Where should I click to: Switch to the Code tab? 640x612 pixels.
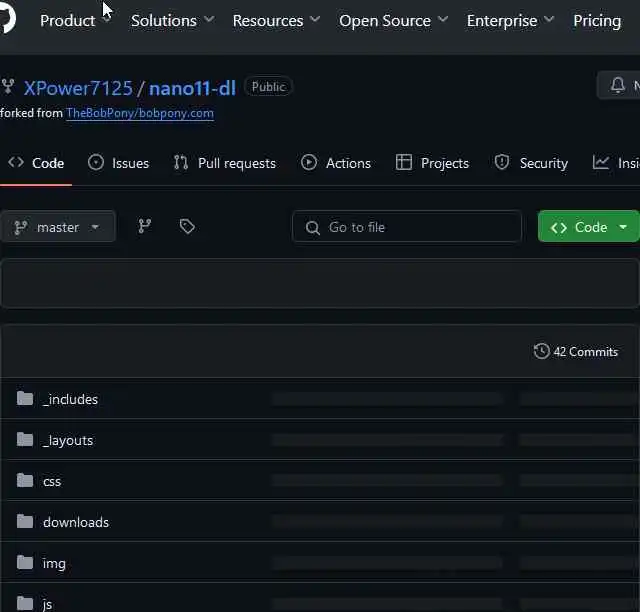36,163
